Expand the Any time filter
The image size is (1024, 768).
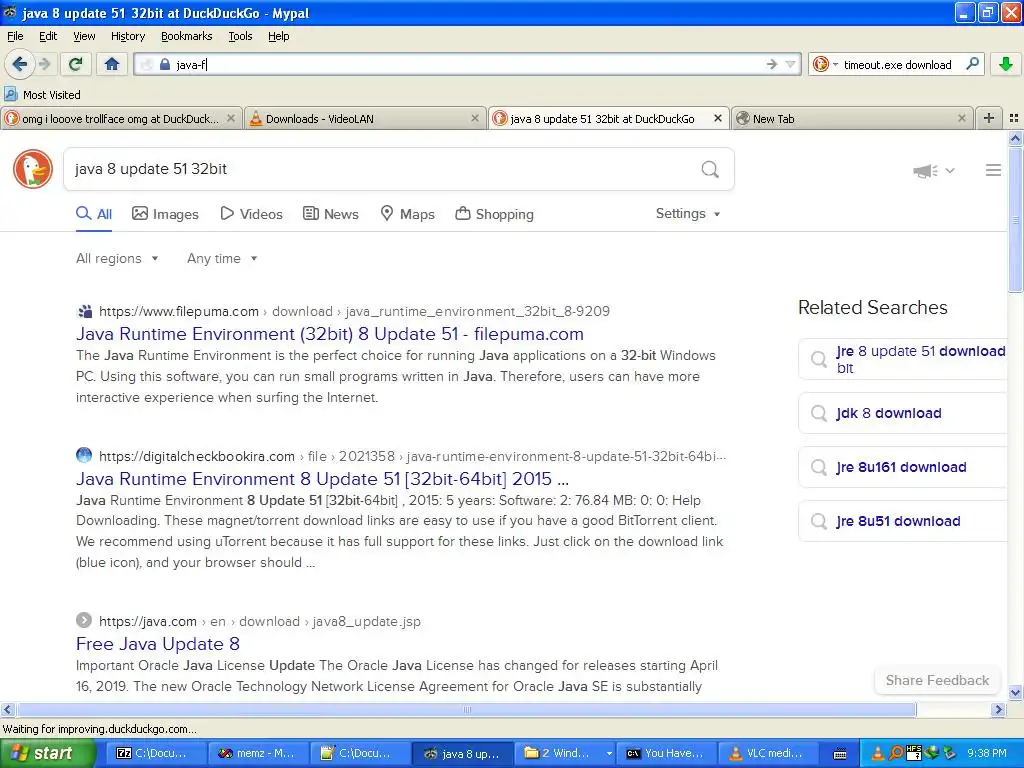[222, 259]
